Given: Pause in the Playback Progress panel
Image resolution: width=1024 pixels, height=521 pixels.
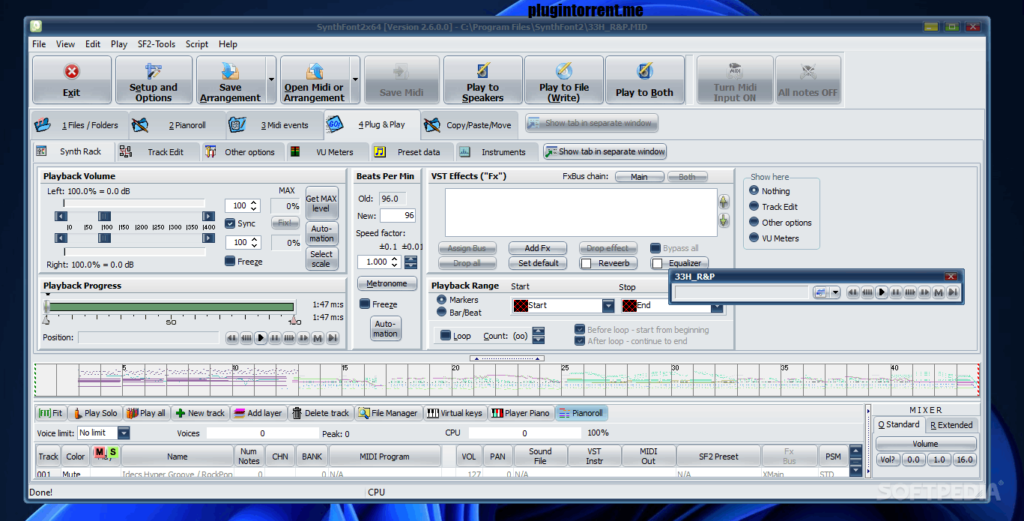Looking at the screenshot, I should coord(275,338).
